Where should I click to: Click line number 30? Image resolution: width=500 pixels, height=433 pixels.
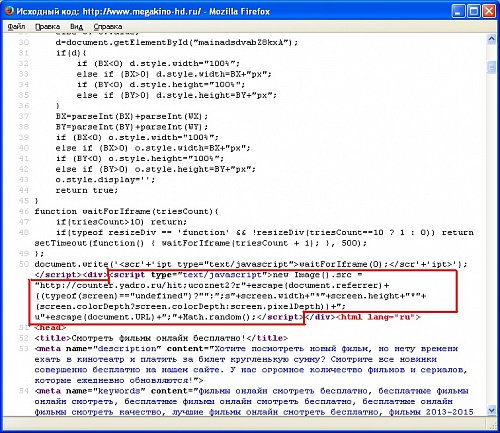click(x=24, y=42)
